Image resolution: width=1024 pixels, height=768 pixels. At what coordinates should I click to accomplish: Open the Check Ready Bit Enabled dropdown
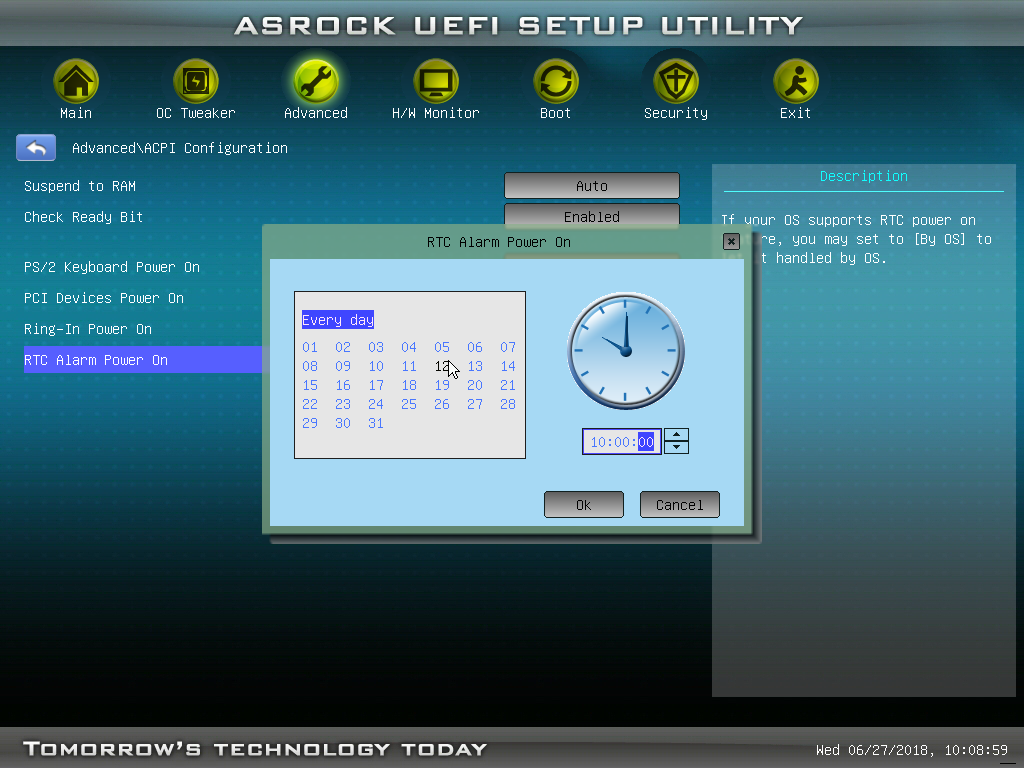[592, 216]
